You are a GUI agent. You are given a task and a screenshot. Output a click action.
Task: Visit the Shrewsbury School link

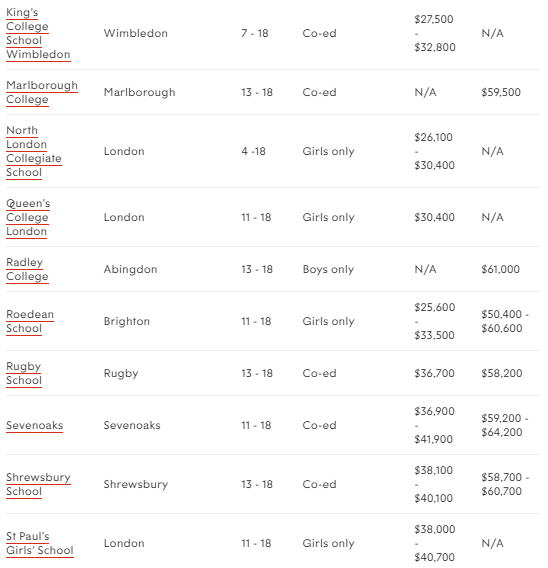click(x=38, y=484)
